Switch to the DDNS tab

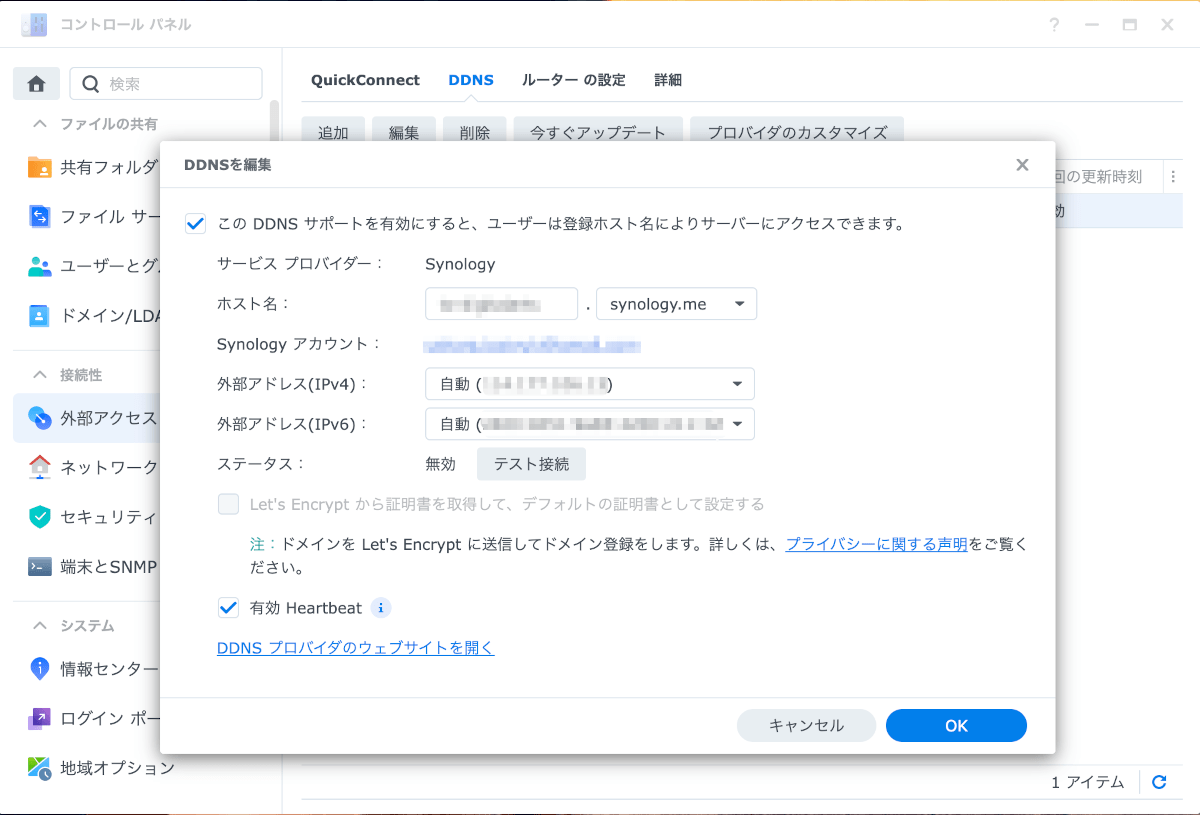(x=471, y=80)
